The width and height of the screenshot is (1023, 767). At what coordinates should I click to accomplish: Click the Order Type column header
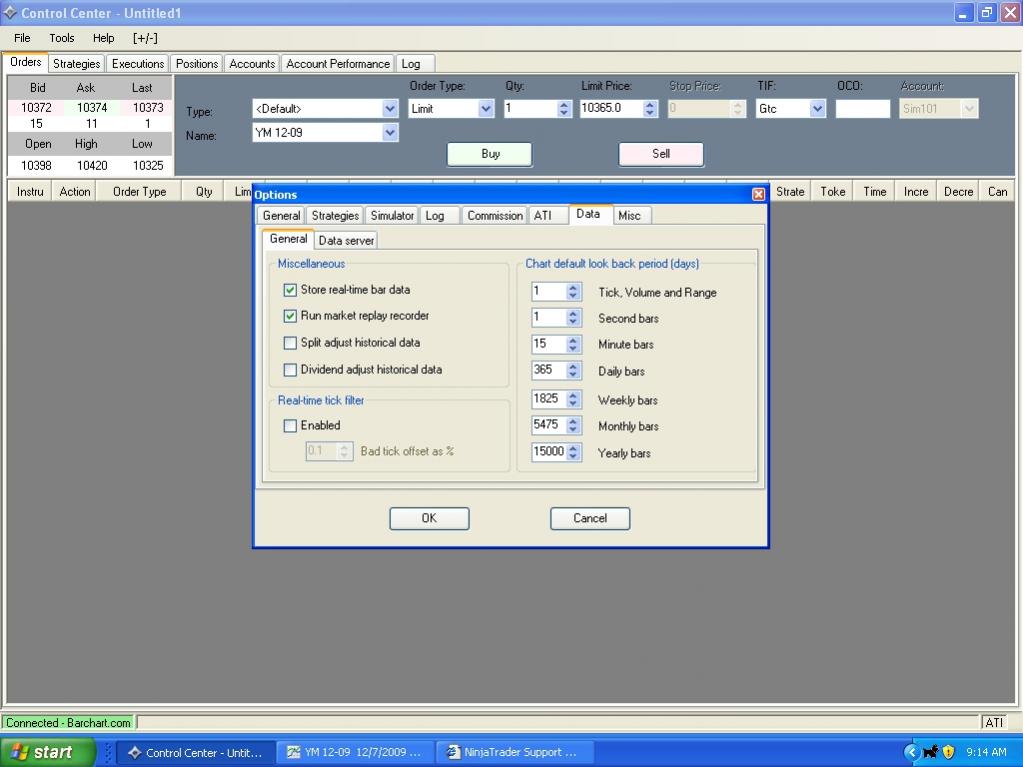click(139, 192)
